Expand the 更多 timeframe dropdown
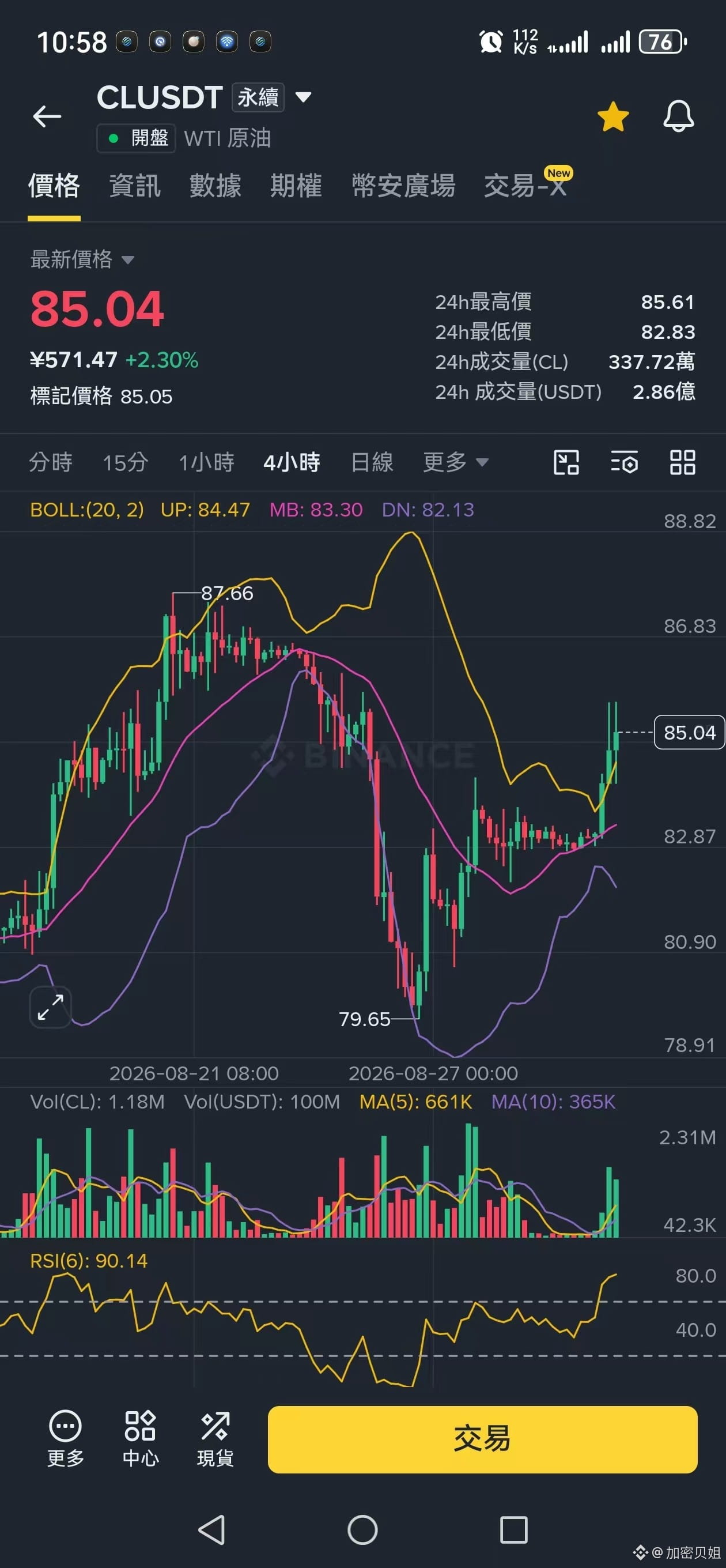 (455, 462)
